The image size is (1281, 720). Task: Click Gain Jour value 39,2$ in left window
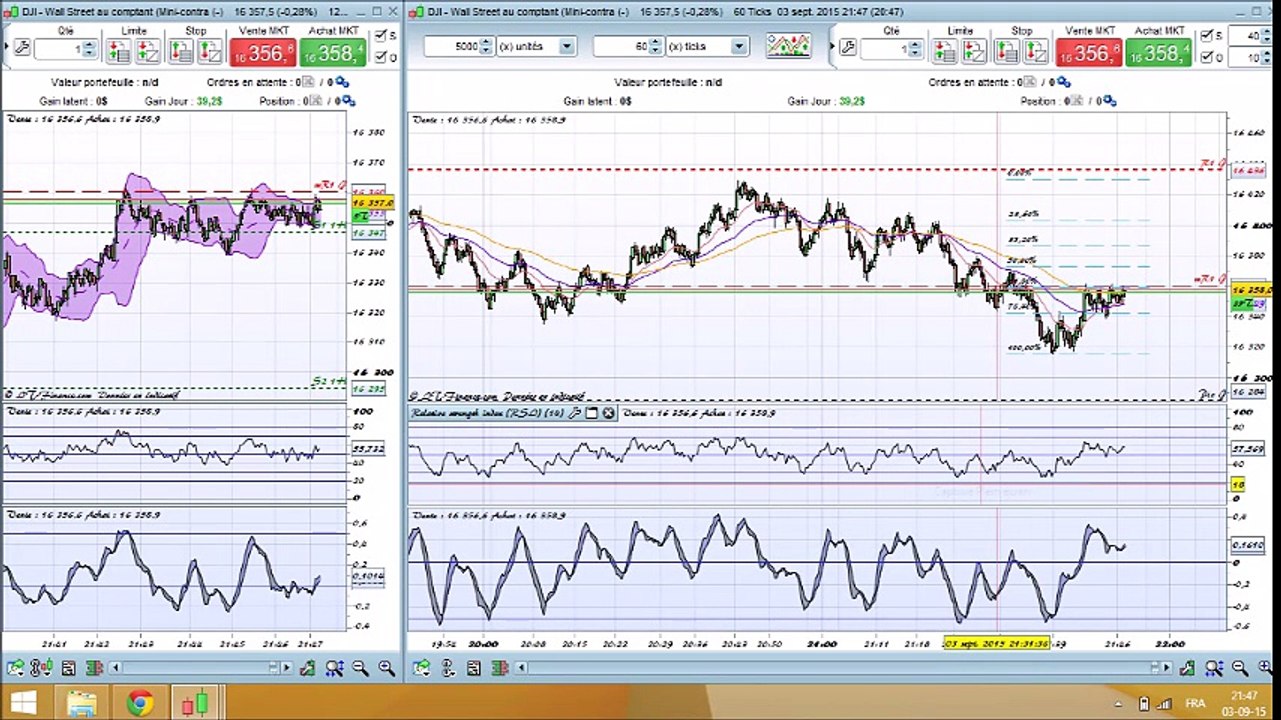(x=209, y=101)
